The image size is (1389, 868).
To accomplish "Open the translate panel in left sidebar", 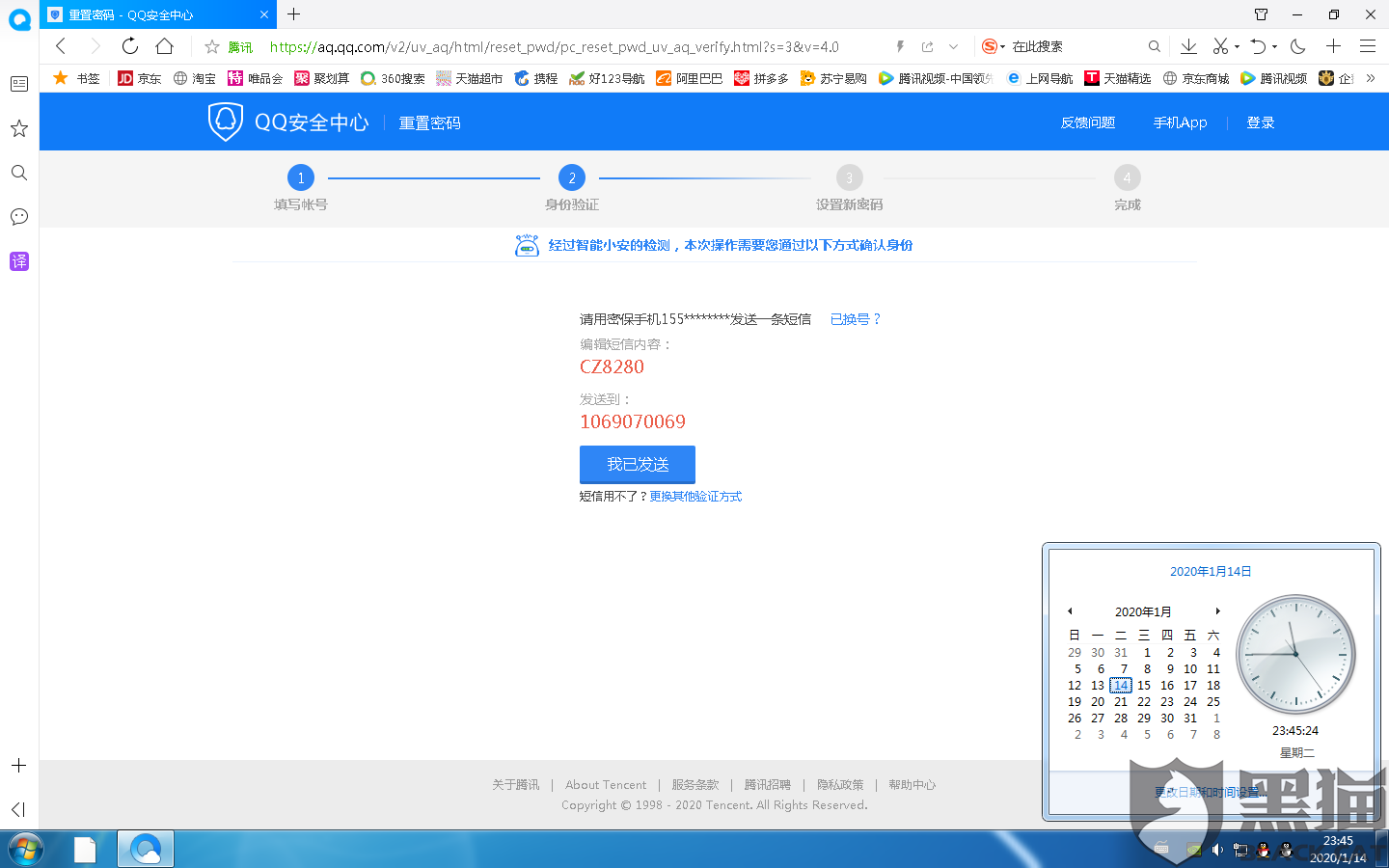I will tap(18, 261).
